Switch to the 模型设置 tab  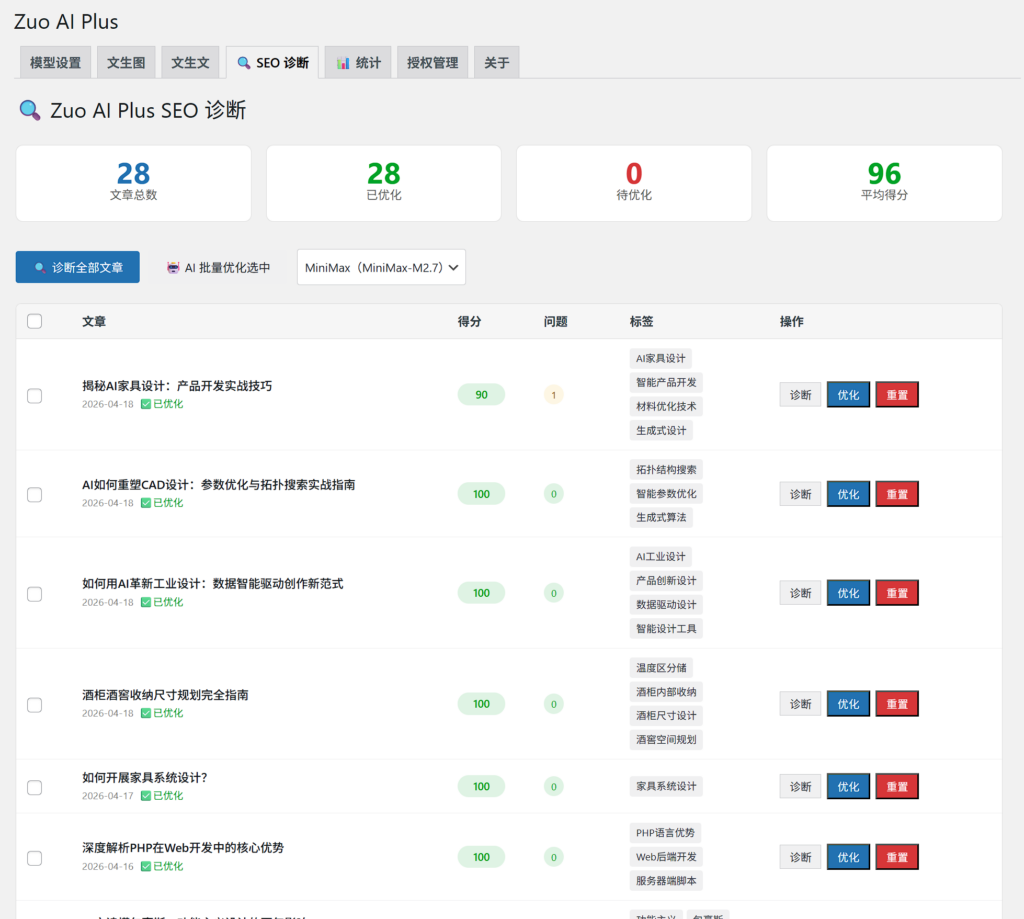click(x=56, y=62)
